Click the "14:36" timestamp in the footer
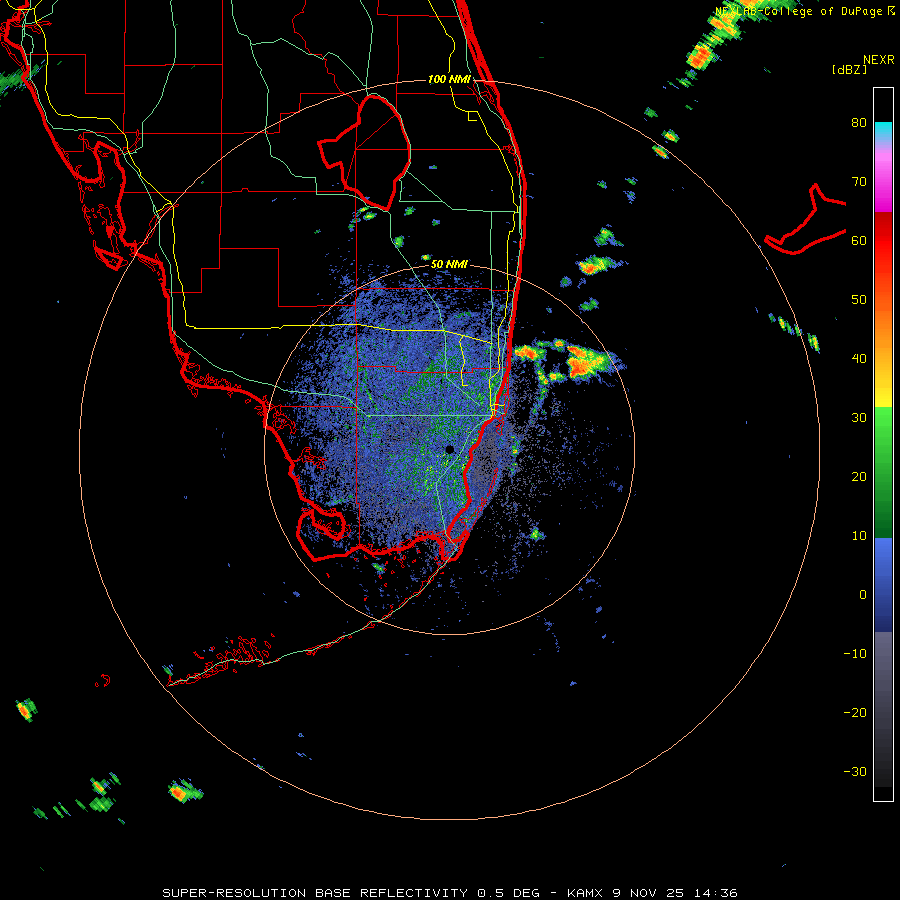 (716, 893)
